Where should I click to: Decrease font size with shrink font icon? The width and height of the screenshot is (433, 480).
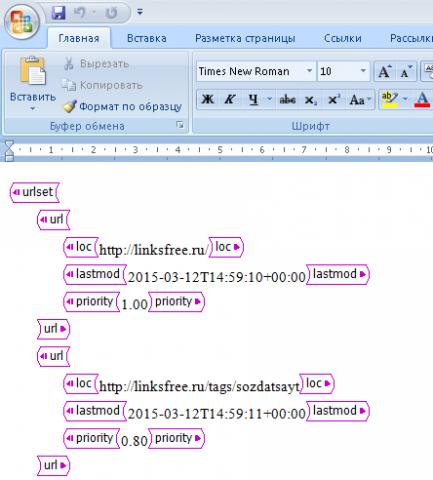pos(406,71)
